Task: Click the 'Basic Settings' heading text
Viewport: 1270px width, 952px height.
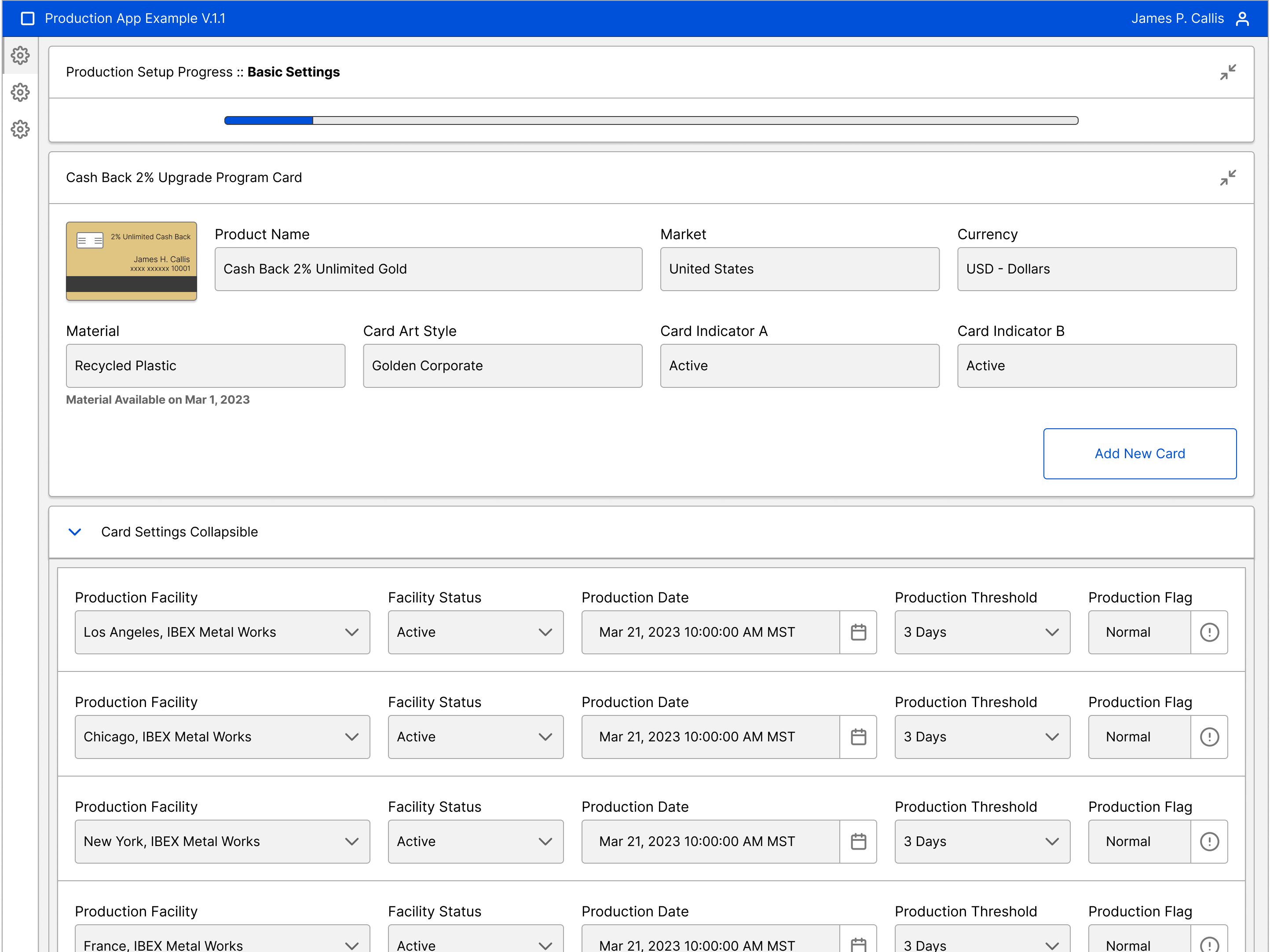Action: (x=293, y=72)
